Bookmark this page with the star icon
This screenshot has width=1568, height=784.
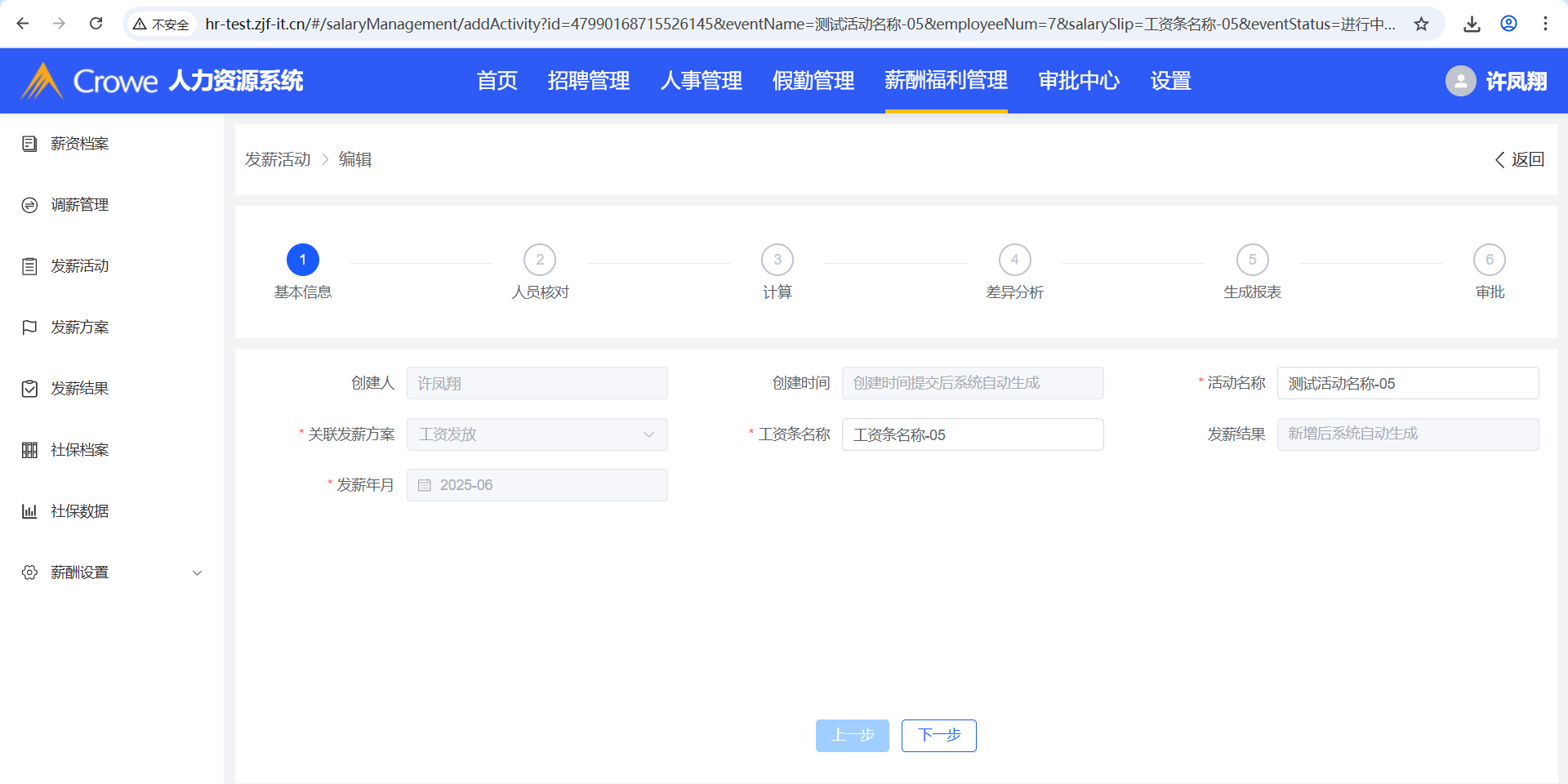click(1421, 24)
